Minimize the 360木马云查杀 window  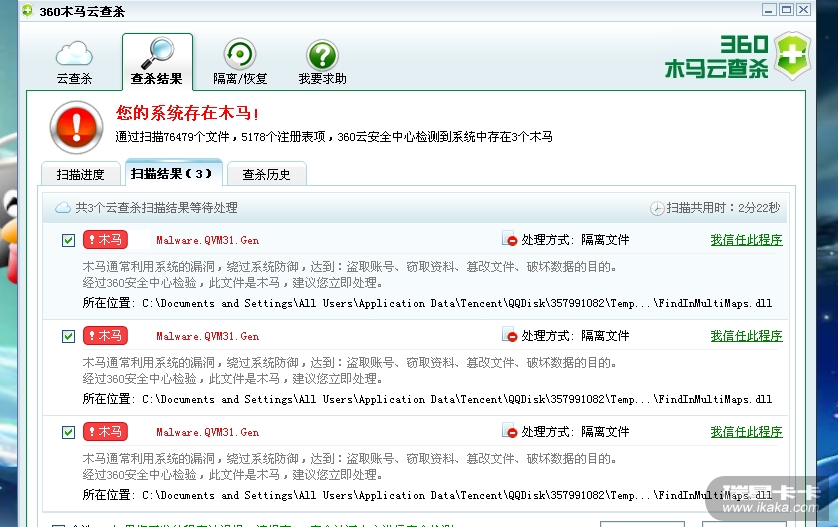[x=769, y=10]
